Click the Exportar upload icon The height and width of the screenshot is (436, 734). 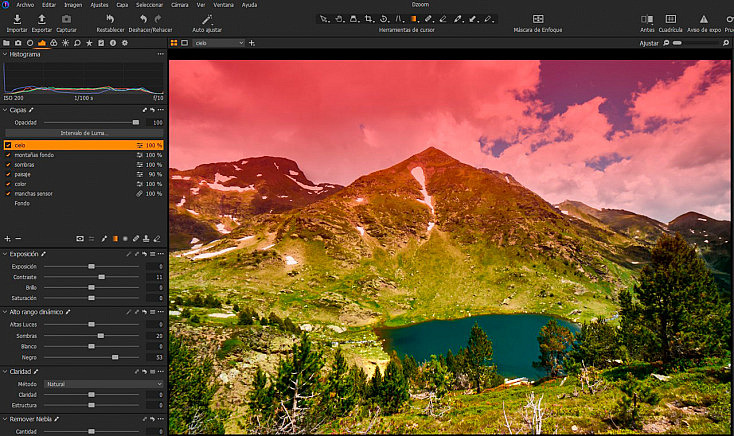pos(42,19)
